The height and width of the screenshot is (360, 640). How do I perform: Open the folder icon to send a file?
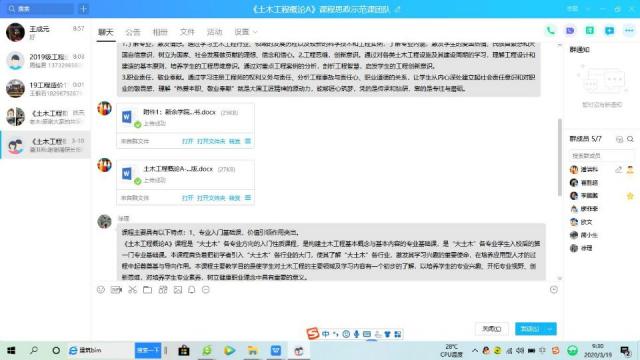pos(147,290)
